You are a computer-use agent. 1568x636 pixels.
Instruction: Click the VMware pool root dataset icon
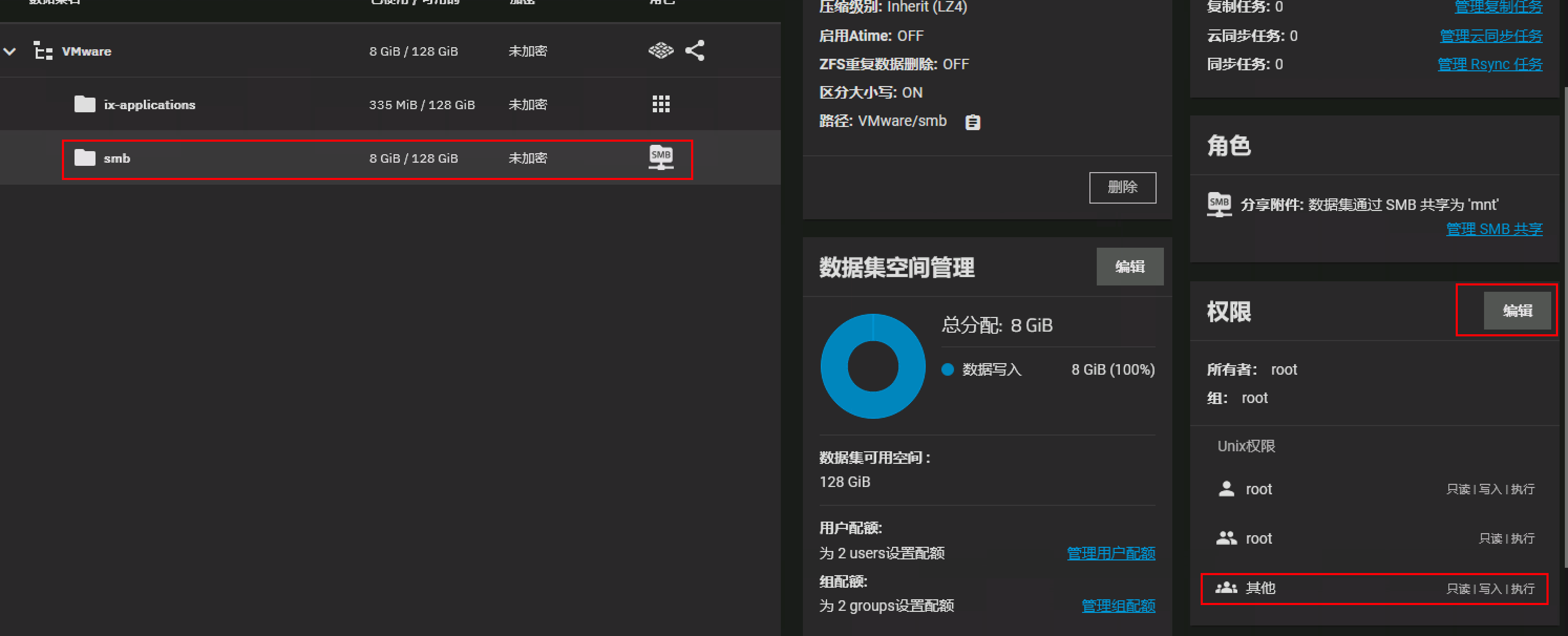(x=661, y=50)
